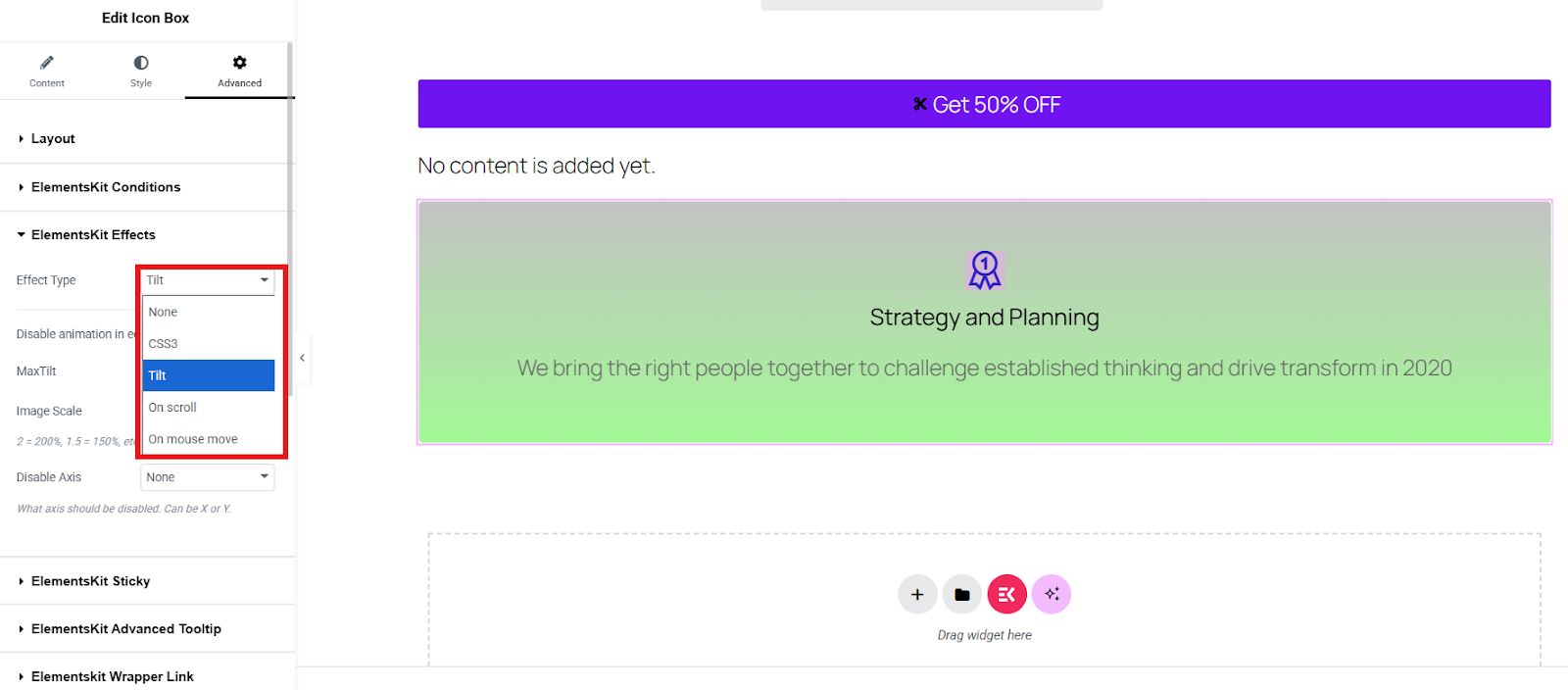Choose On mouse move effect option

(193, 439)
